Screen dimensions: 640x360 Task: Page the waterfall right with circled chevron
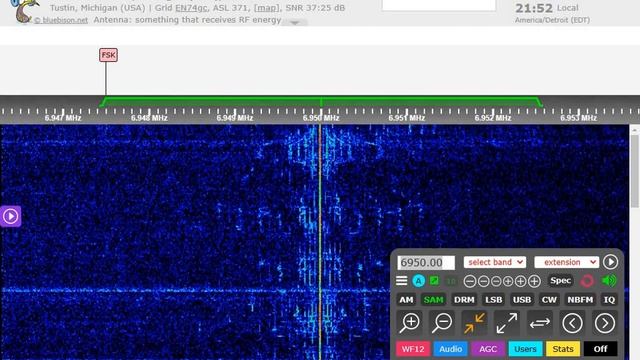605,323
